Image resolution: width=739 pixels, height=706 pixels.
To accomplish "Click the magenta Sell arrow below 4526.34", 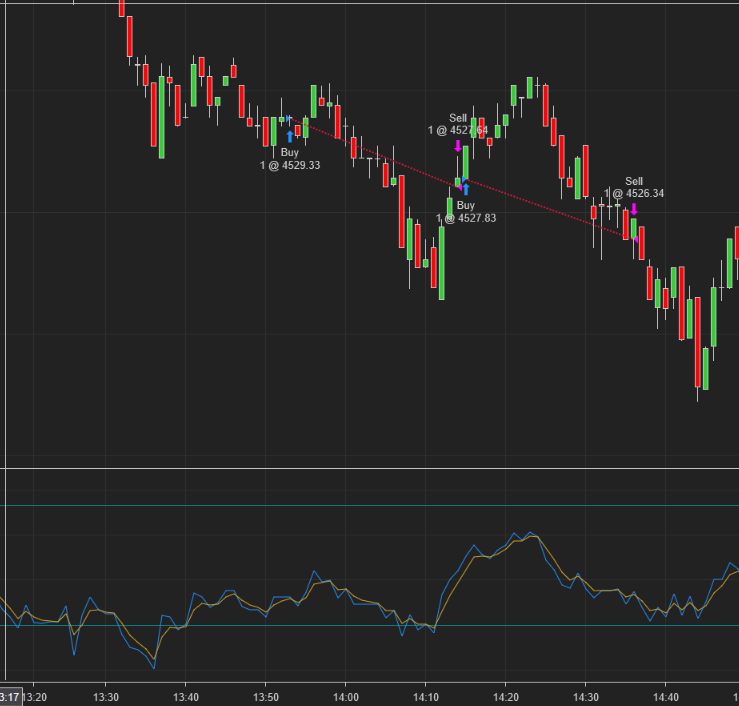I will click(634, 209).
